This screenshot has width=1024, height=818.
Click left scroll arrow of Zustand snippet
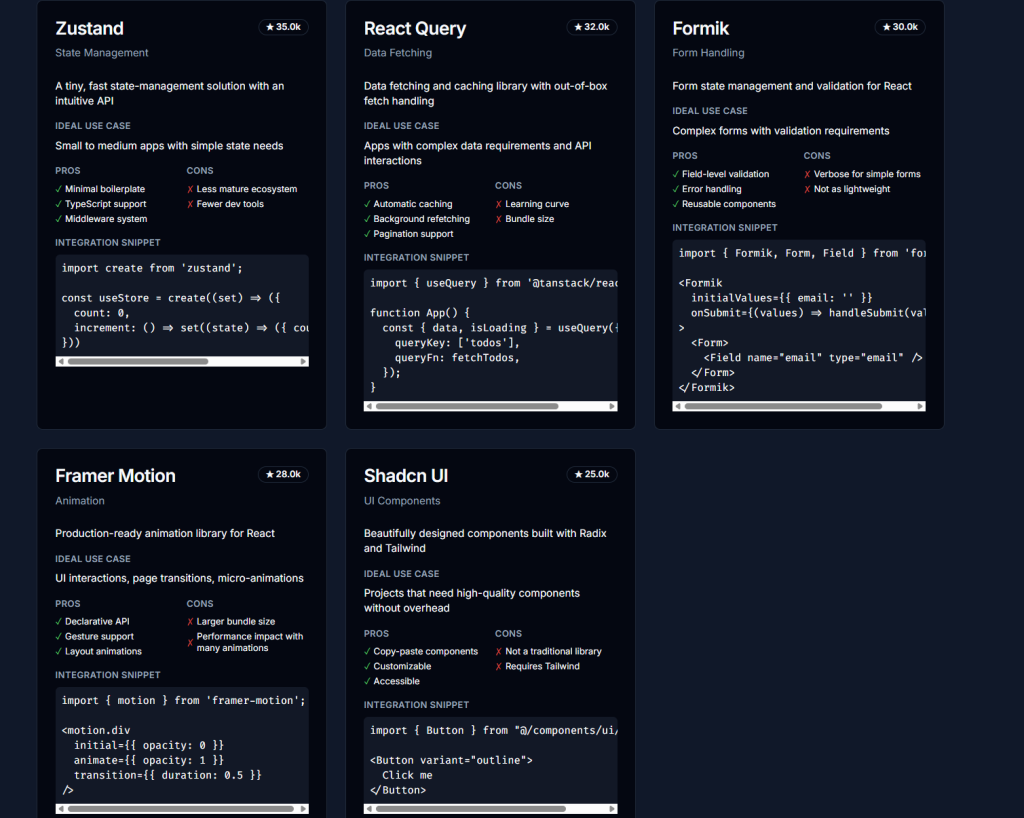point(61,361)
